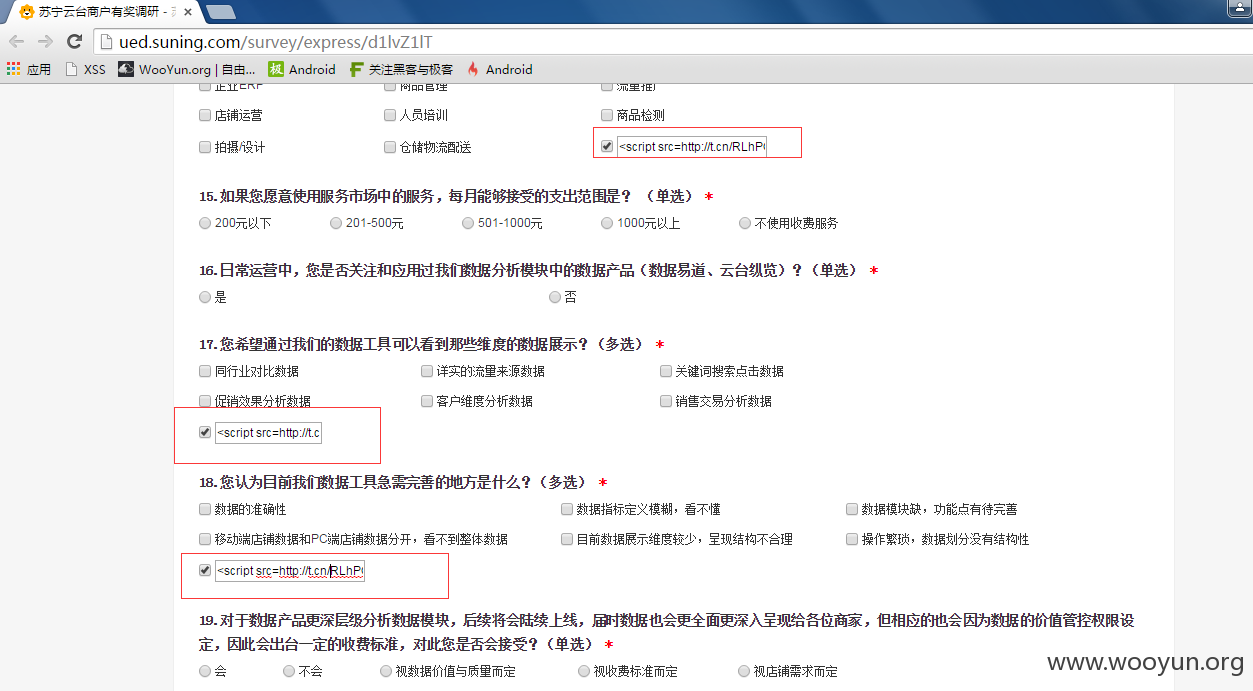This screenshot has width=1253, height=691.
Task: Tick the 客户维度分析数据 checkbox
Action: click(427, 401)
